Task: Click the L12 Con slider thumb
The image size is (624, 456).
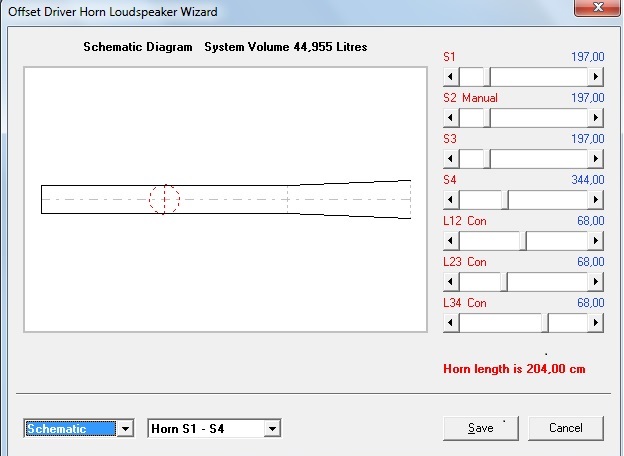Action: 523,240
